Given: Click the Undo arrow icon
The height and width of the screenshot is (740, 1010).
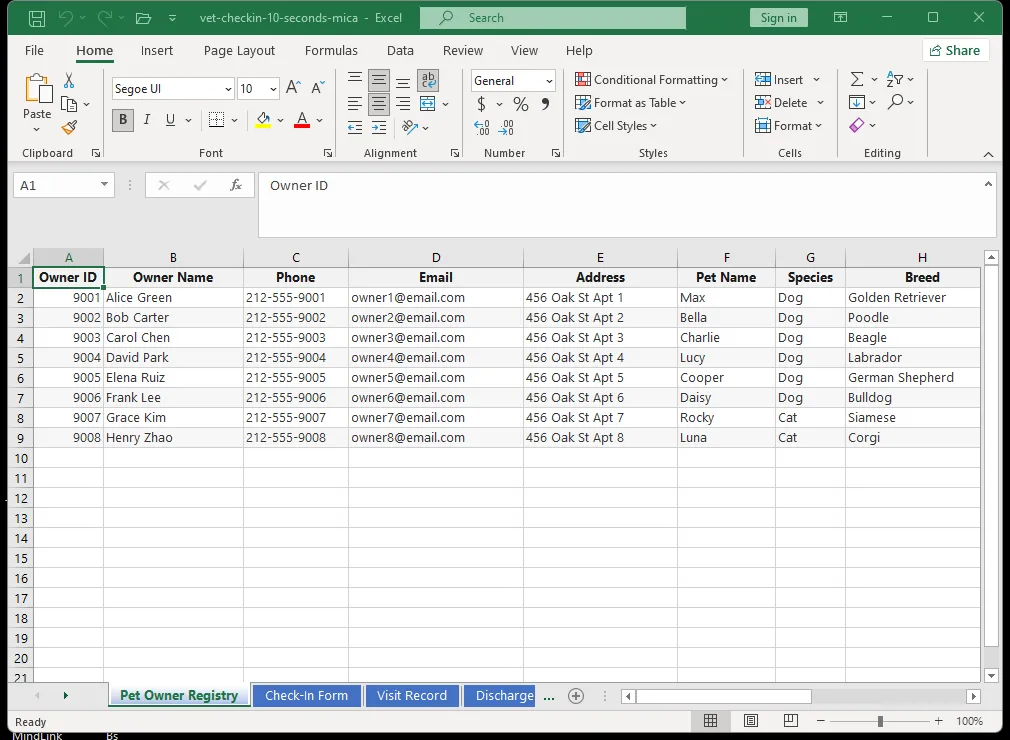Looking at the screenshot, I should 66,18.
